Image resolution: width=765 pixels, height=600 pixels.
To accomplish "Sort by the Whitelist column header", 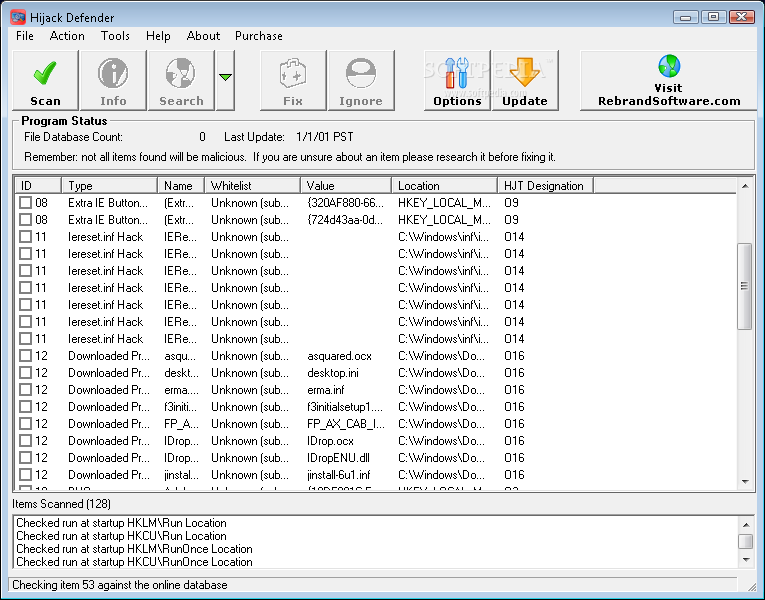I will click(x=252, y=186).
